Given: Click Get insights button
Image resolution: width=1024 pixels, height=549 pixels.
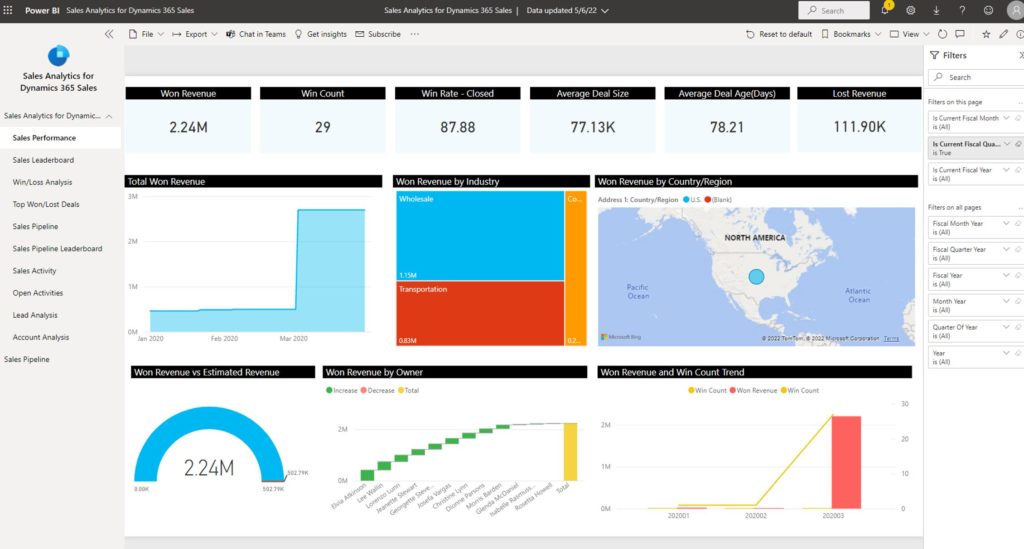Looking at the screenshot, I should click(321, 34).
